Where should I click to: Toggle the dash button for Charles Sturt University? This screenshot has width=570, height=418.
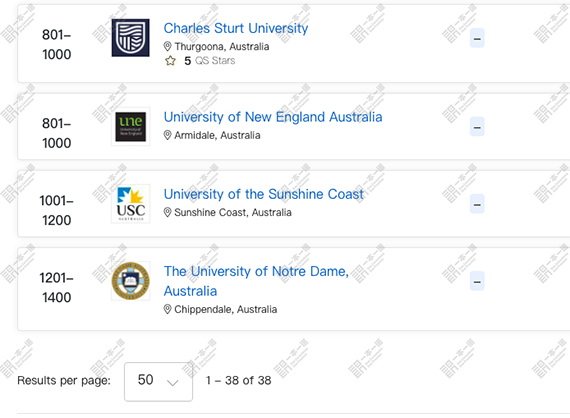coord(477,38)
